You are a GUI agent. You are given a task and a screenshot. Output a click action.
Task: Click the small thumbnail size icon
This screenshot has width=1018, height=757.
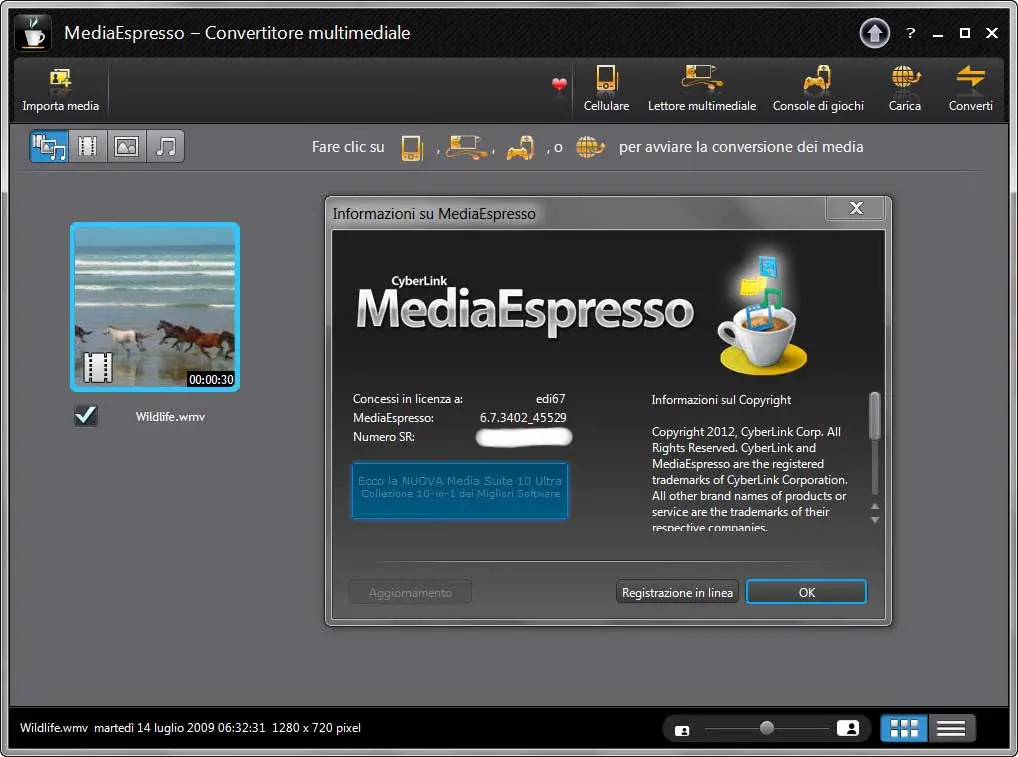tap(682, 730)
